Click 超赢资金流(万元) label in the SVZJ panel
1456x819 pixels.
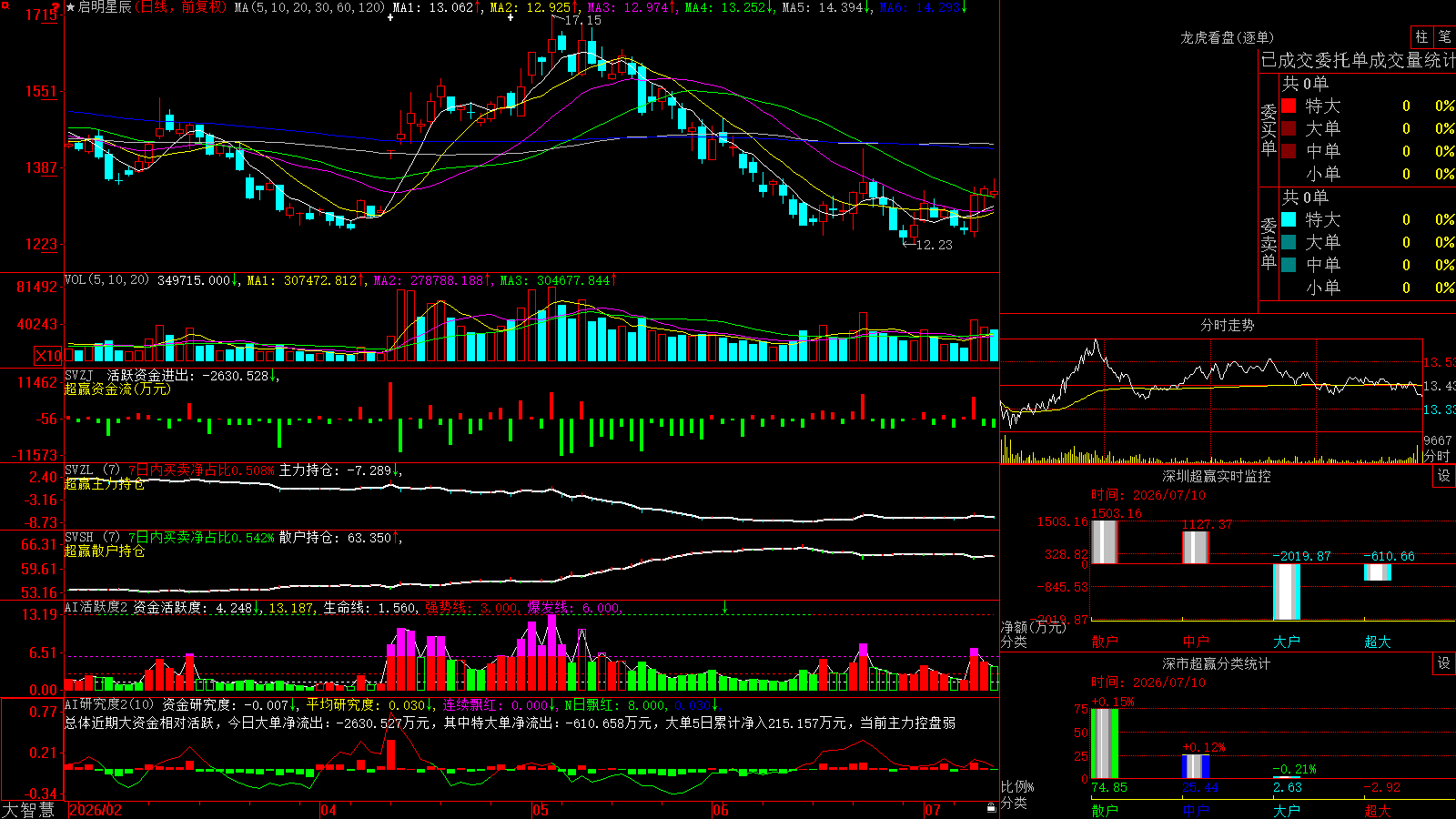(x=117, y=389)
